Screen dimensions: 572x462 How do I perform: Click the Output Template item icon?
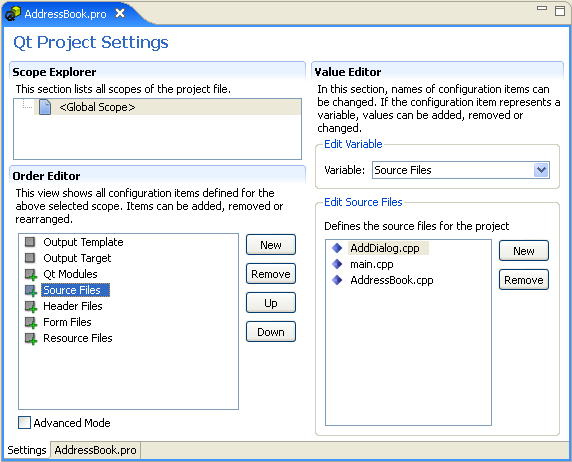pyautogui.click(x=30, y=242)
